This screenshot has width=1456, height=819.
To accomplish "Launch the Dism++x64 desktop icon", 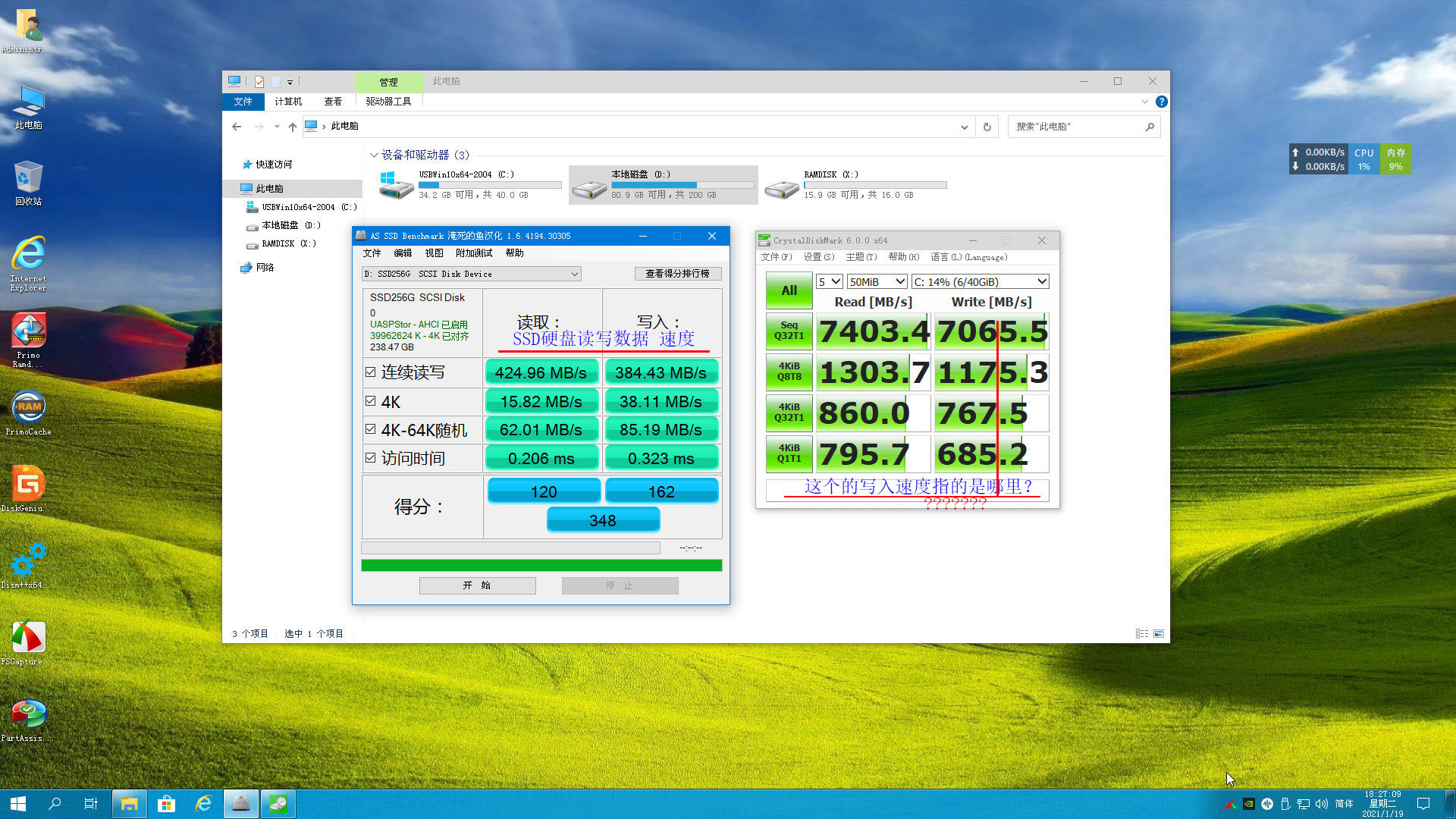I will (x=29, y=566).
